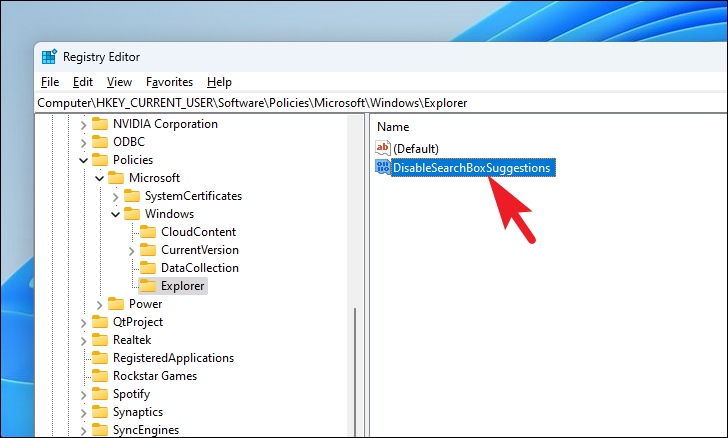Screen dimensions: 728x438
Task: Click the Realtek folder icon
Action: click(x=100, y=340)
